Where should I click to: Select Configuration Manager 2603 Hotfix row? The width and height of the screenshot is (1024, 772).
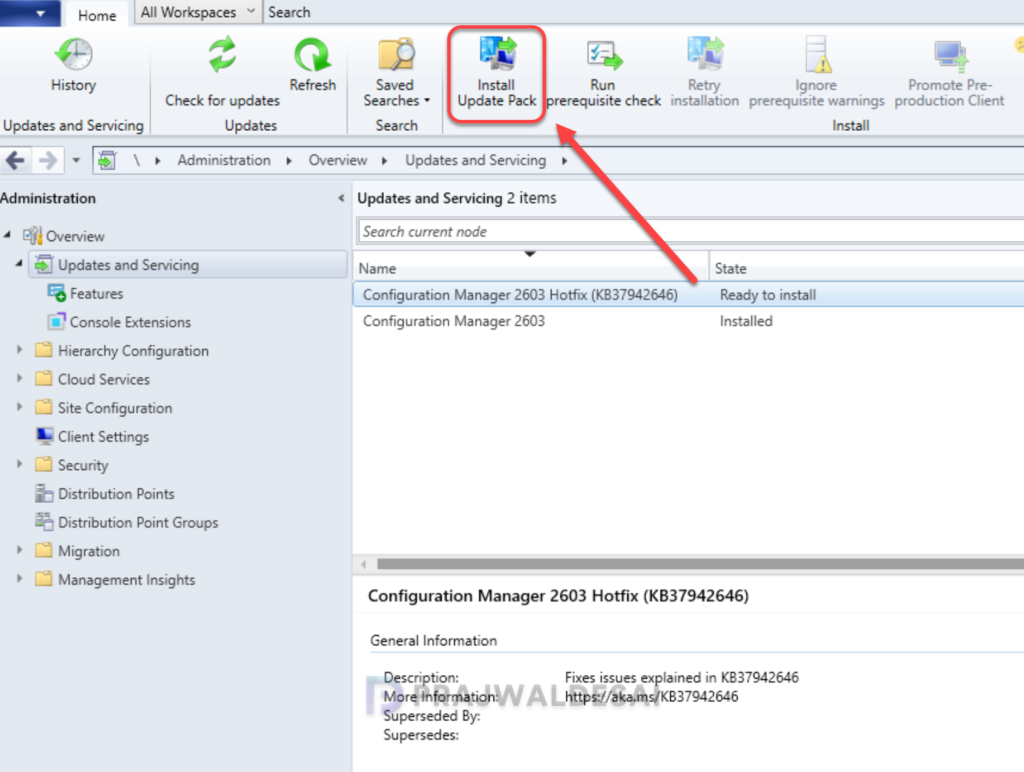tap(689, 295)
